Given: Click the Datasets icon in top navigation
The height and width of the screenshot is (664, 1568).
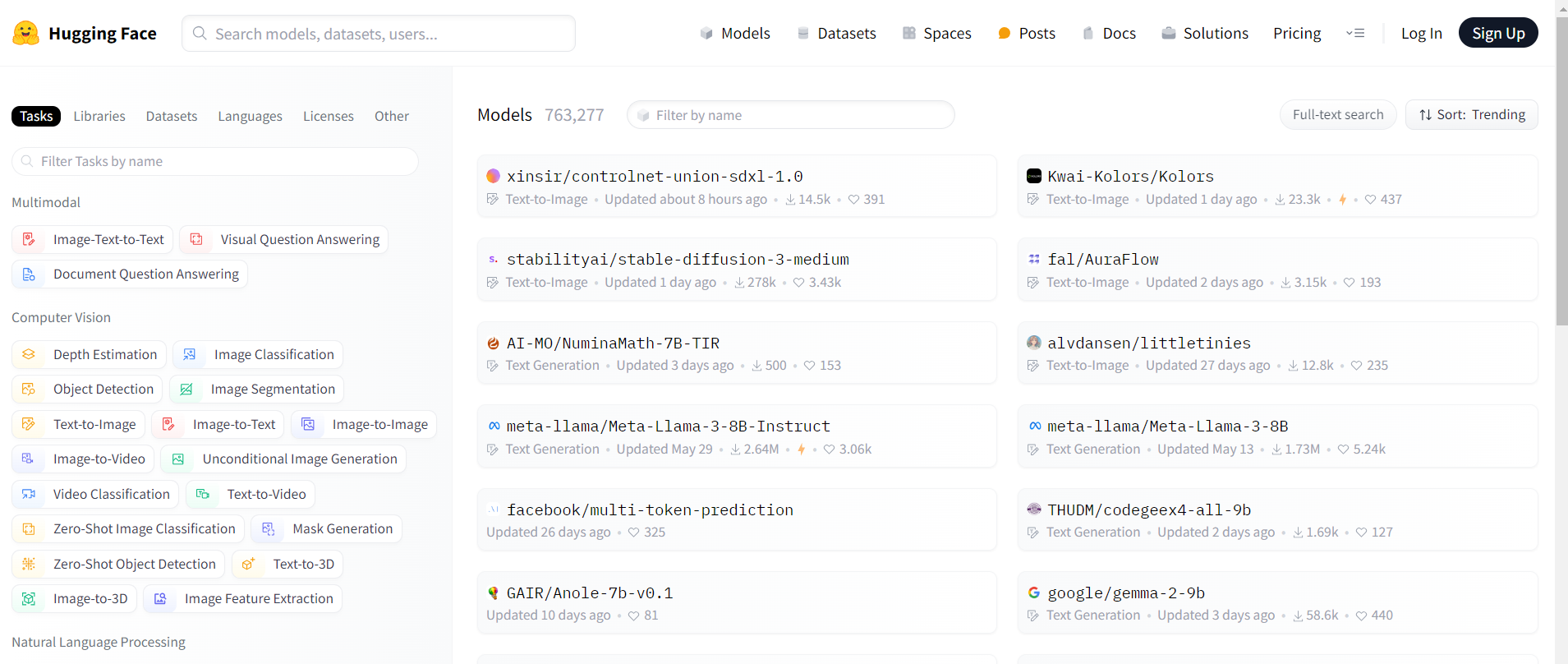Looking at the screenshot, I should [x=803, y=34].
